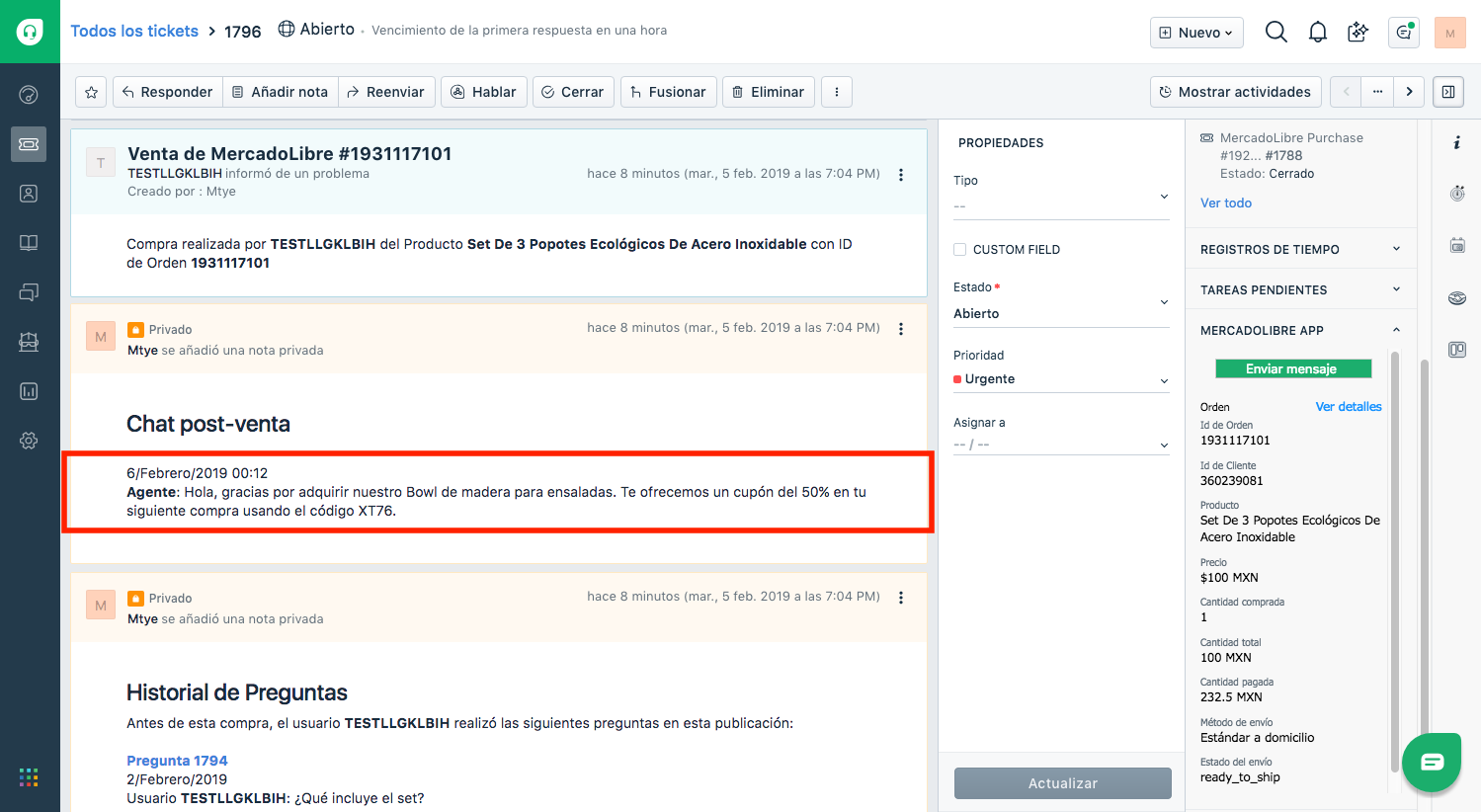Open options for the Historial de Preguntas note
The height and width of the screenshot is (812, 1481).
[901, 598]
